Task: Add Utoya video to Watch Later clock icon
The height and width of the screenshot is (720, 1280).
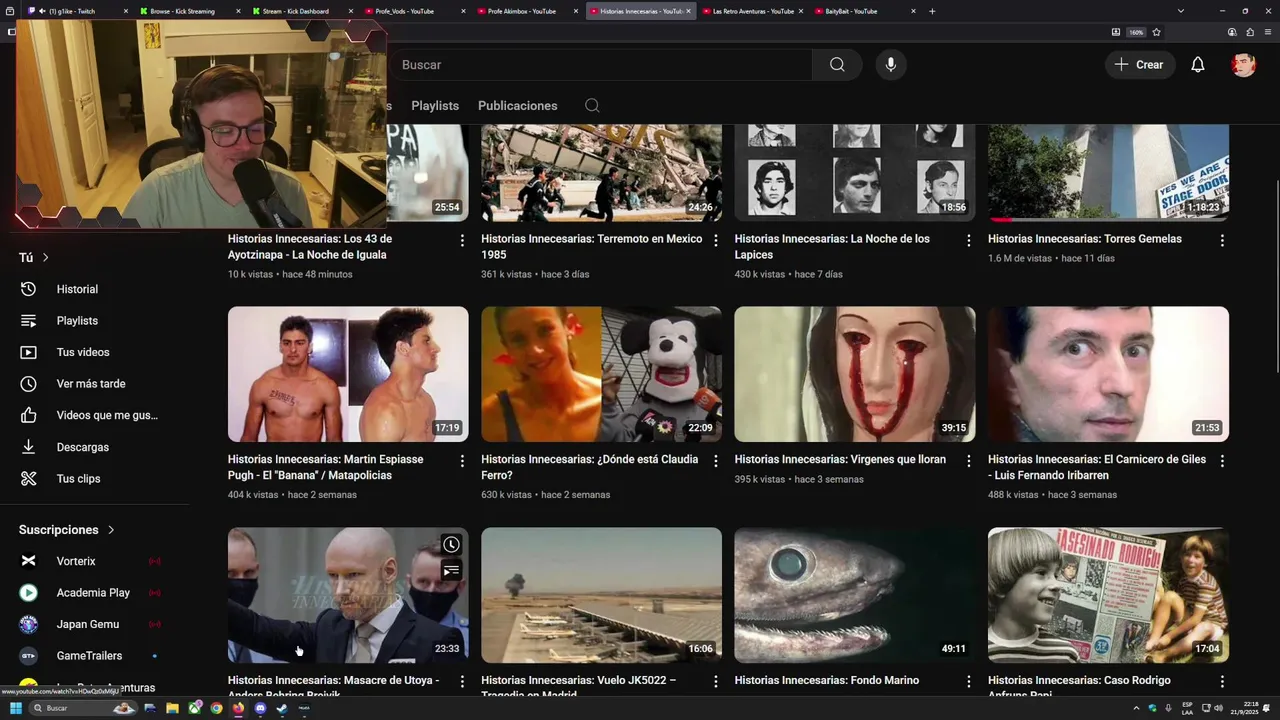Action: click(451, 545)
